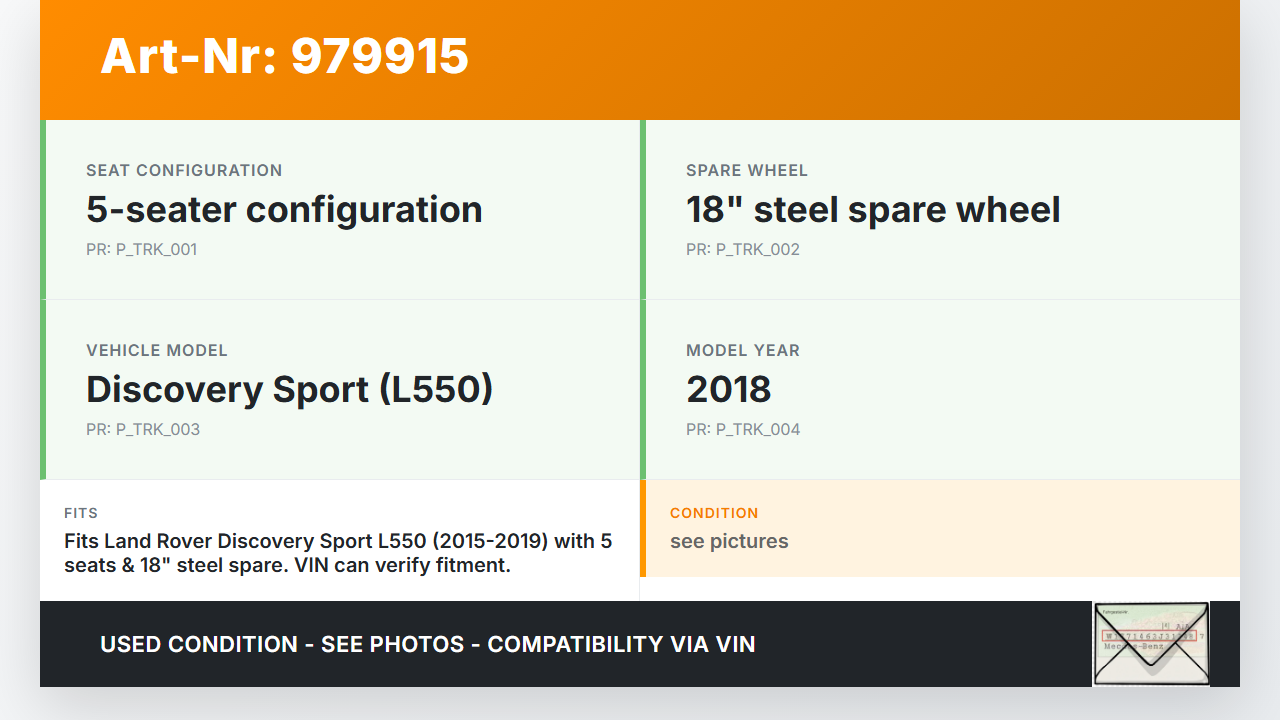1280x720 pixels.
Task: Click the "see pictures" condition text
Action: coord(729,541)
